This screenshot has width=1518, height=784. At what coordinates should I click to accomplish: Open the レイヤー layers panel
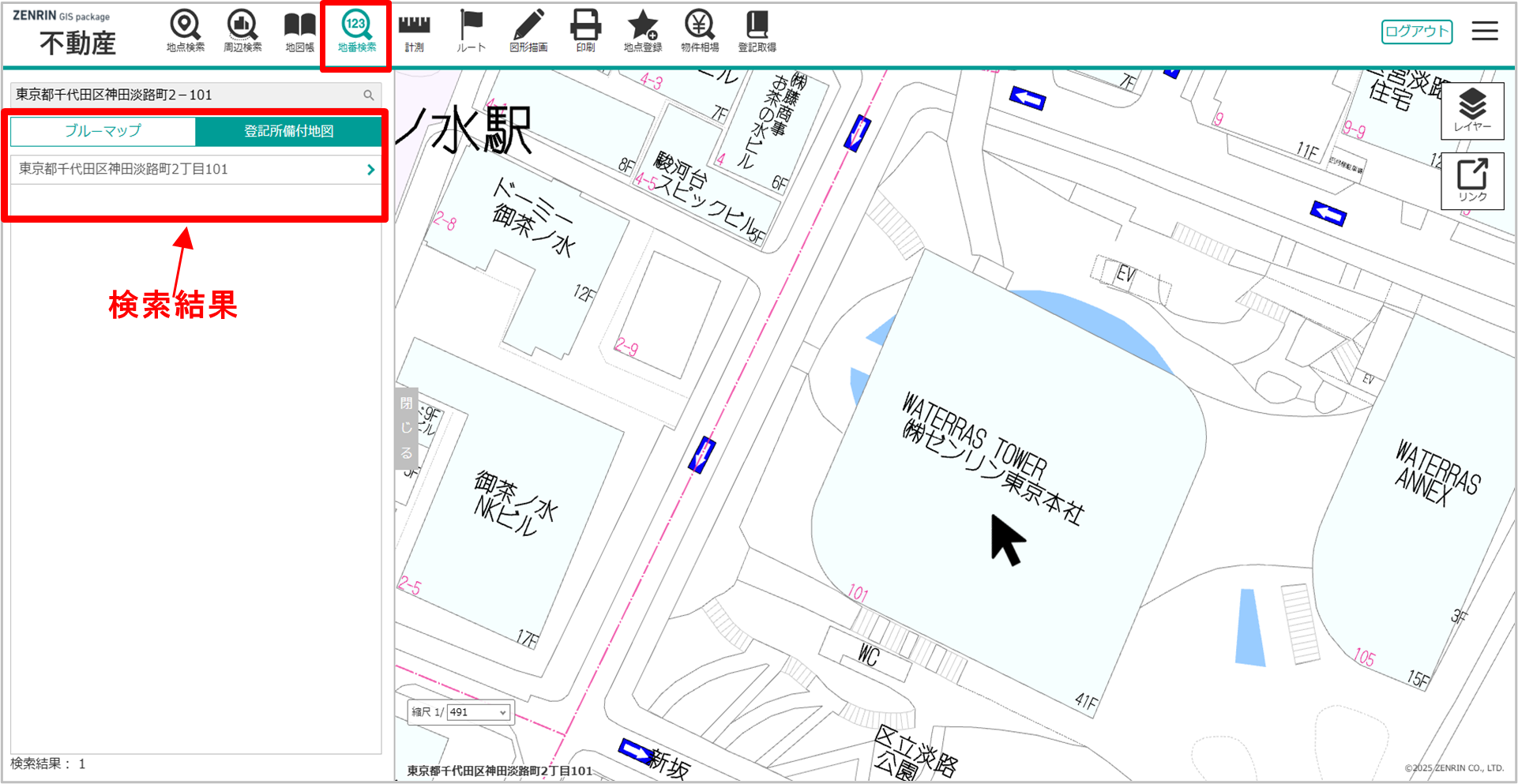[x=1472, y=111]
